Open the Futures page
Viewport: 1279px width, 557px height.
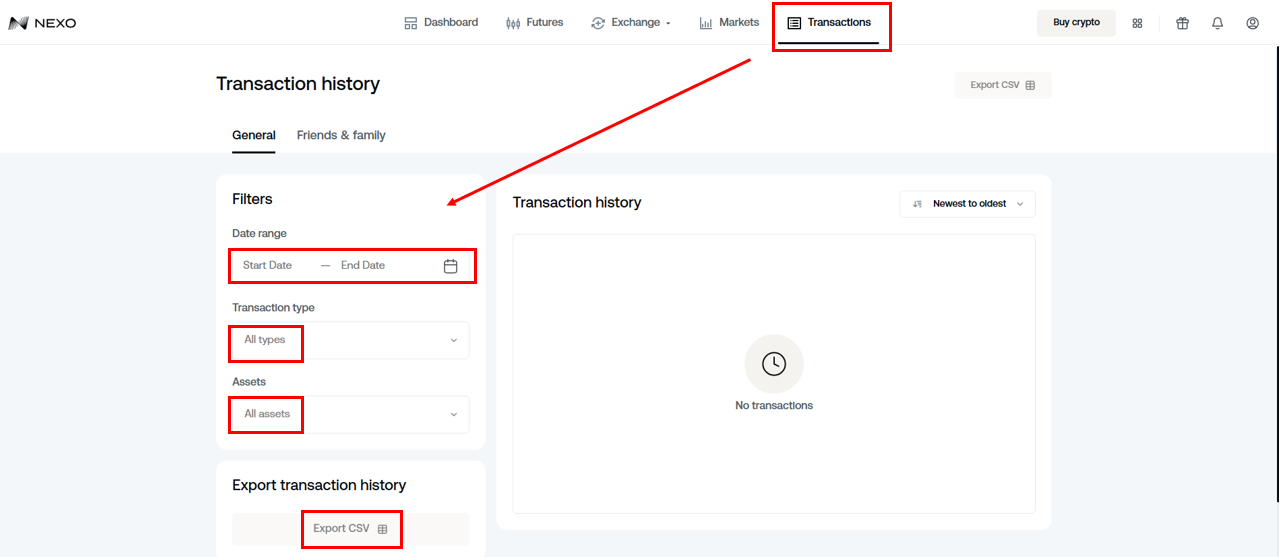(x=535, y=22)
